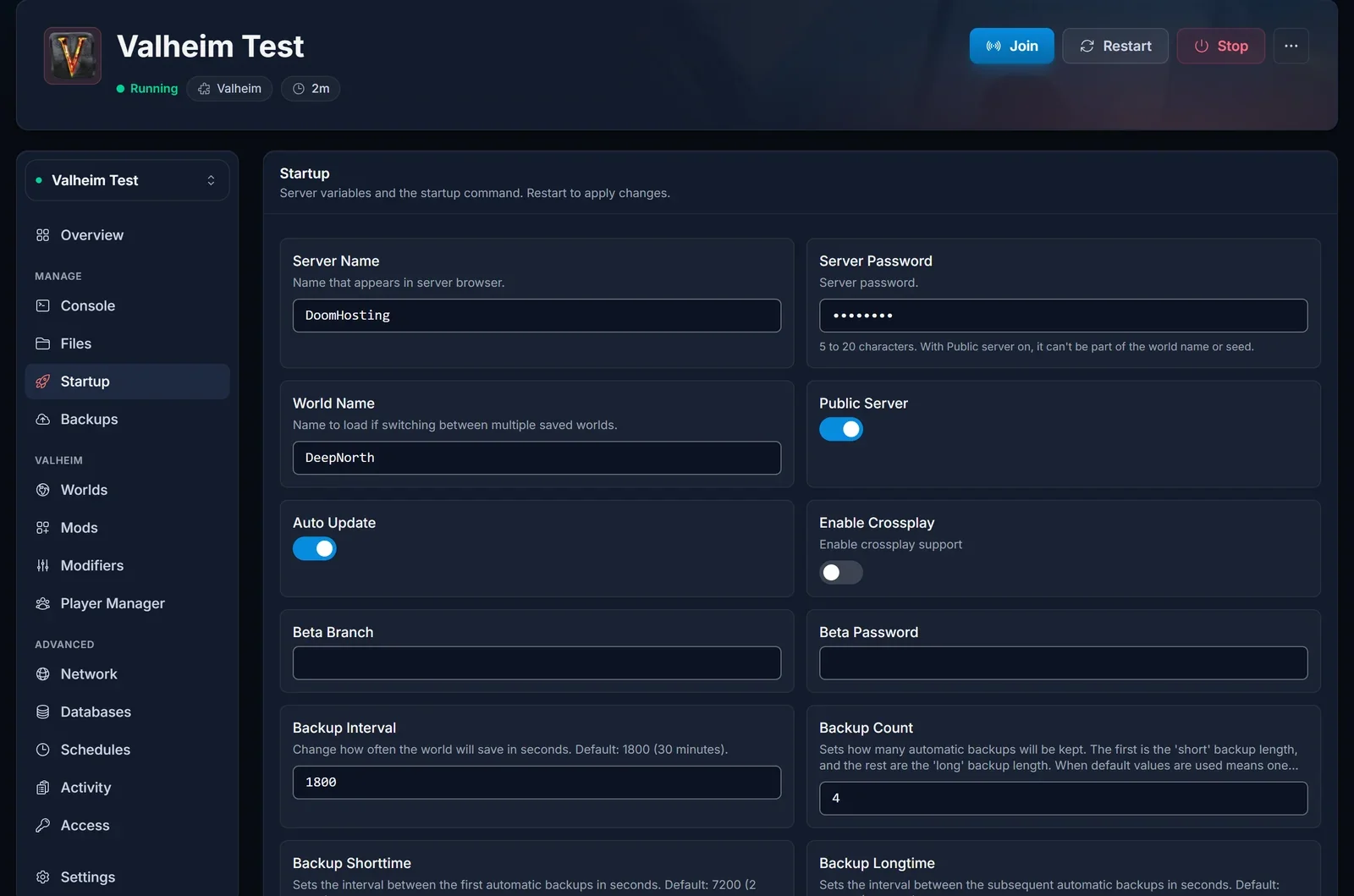The width and height of the screenshot is (1354, 896).
Task: Click the empty Beta Branch field
Action: click(537, 663)
